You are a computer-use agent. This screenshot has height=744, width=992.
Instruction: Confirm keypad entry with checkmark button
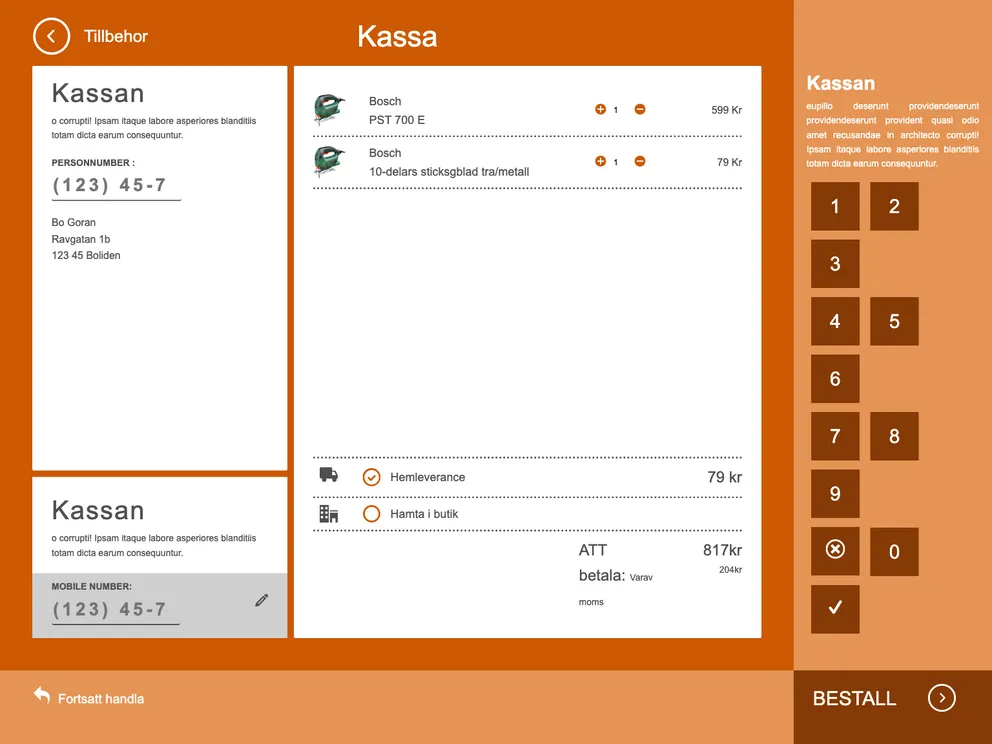coord(835,609)
